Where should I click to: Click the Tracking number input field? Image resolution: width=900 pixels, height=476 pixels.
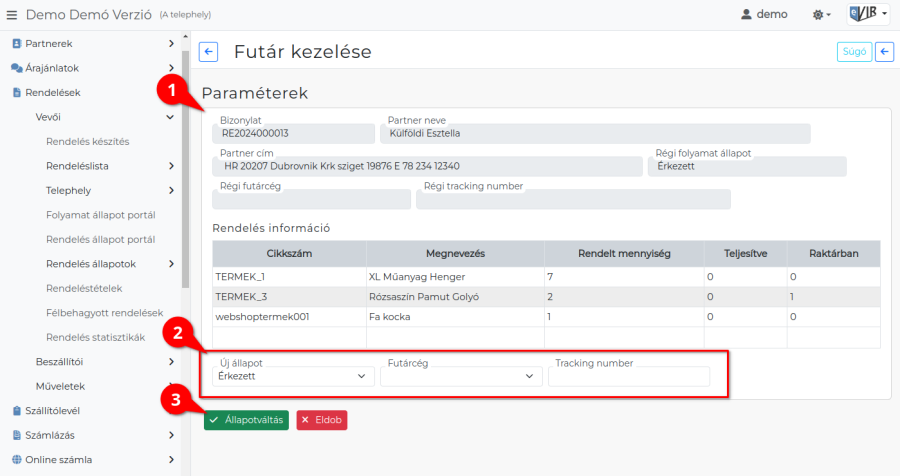629,377
